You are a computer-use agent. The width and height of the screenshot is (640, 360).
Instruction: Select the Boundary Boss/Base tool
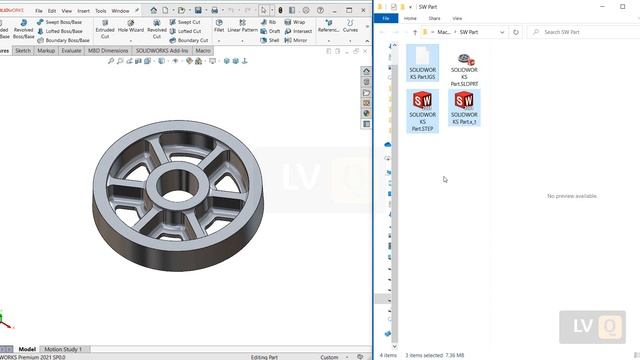point(63,40)
